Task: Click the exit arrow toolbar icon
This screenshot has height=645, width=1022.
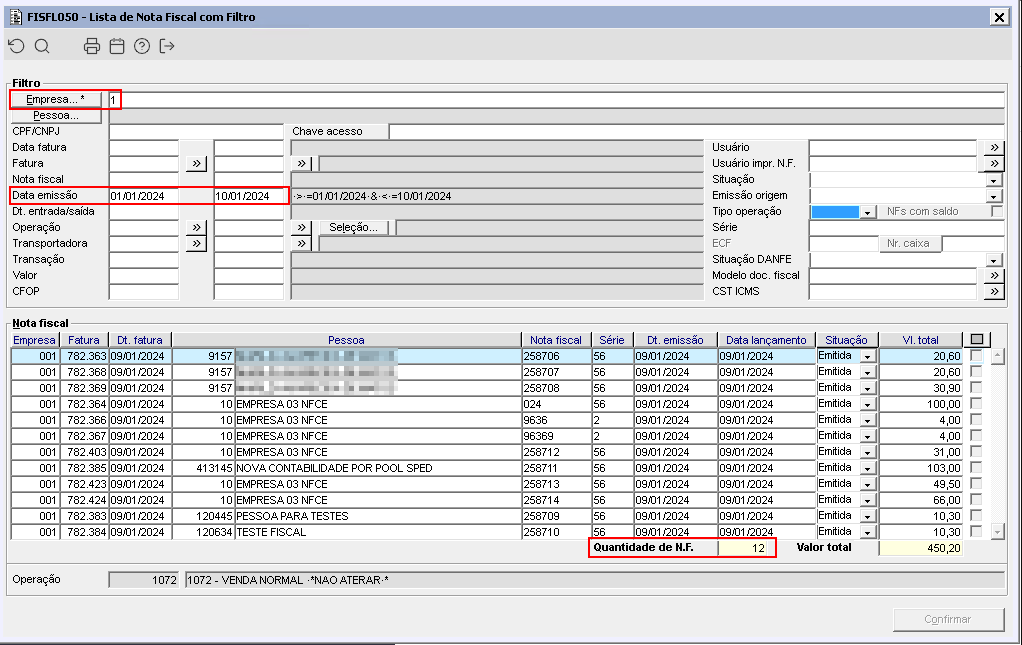Action: pos(167,46)
